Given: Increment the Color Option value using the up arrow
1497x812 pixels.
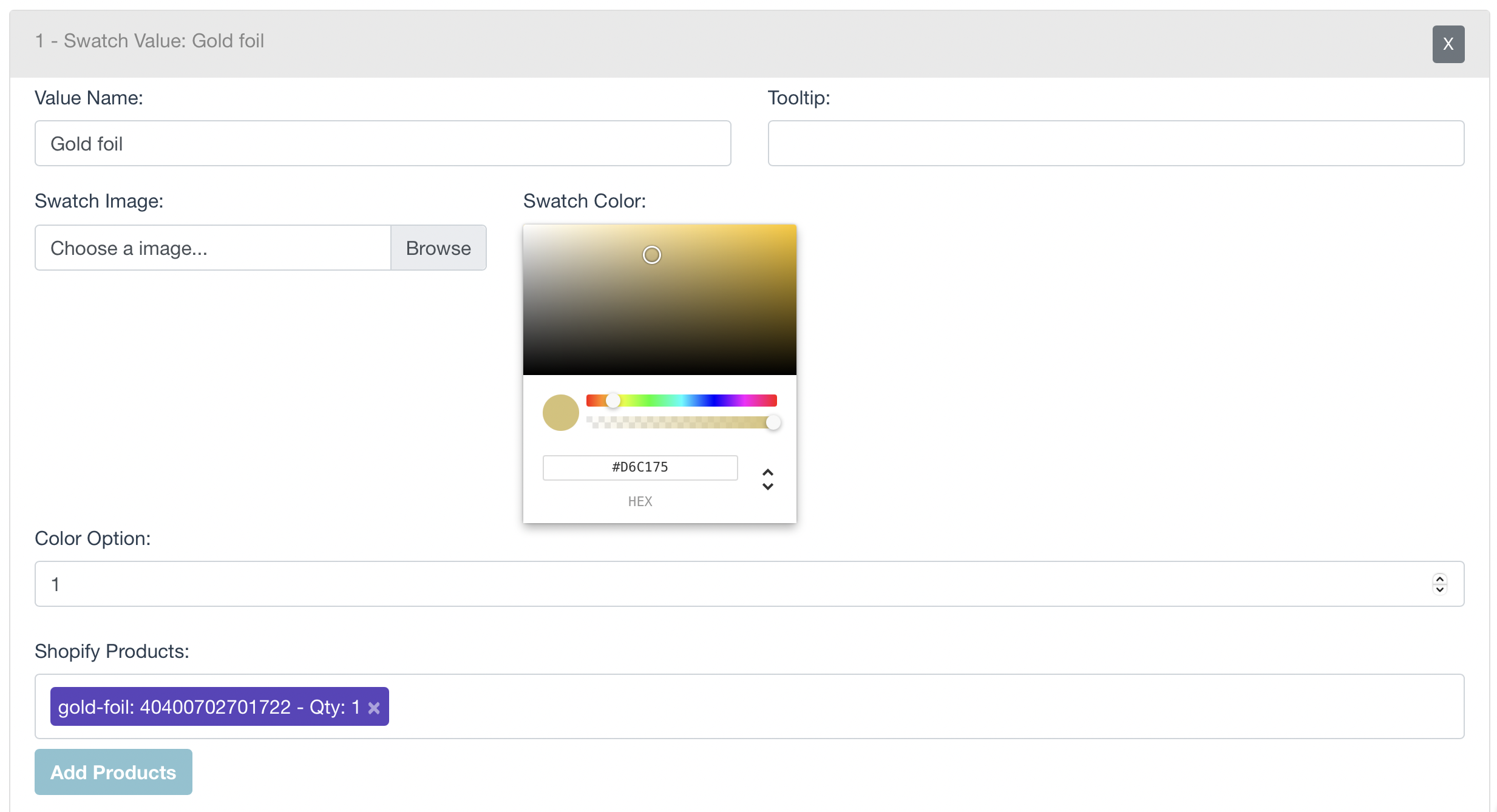Looking at the screenshot, I should [1439, 579].
